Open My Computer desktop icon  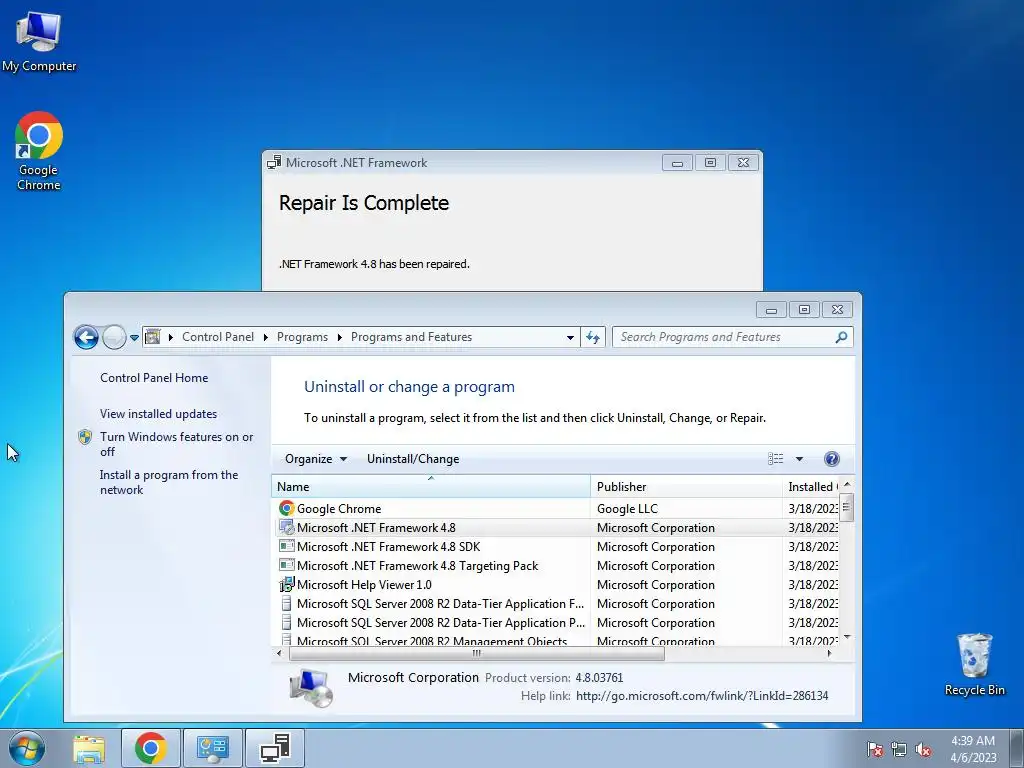pyautogui.click(x=39, y=40)
